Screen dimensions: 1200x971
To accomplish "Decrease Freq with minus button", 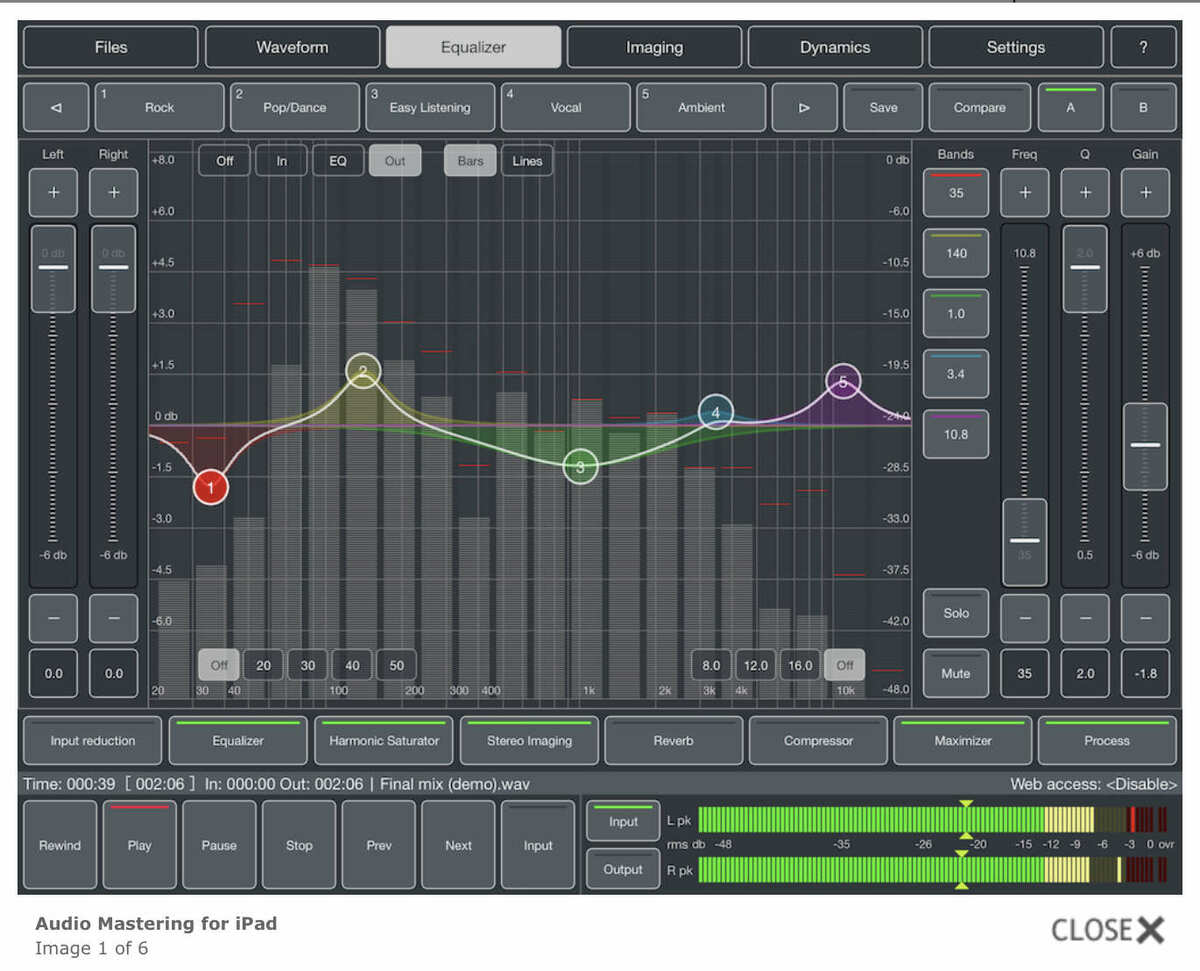I will point(1025,619).
